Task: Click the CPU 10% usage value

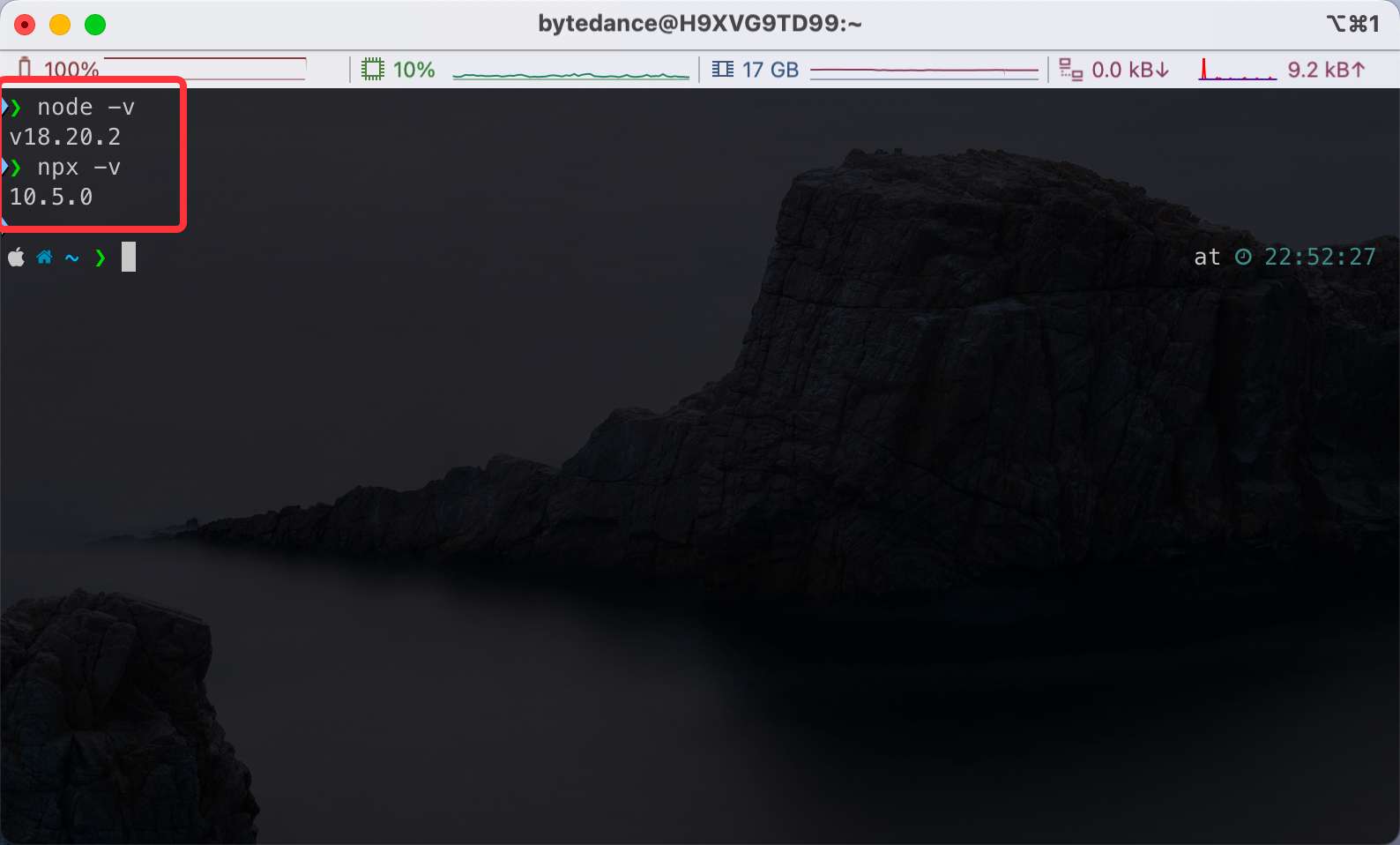Action: coord(414,70)
